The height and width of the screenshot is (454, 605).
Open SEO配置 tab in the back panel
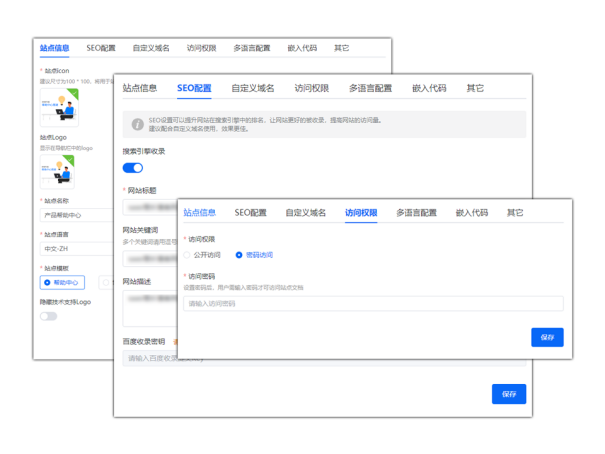[x=101, y=48]
